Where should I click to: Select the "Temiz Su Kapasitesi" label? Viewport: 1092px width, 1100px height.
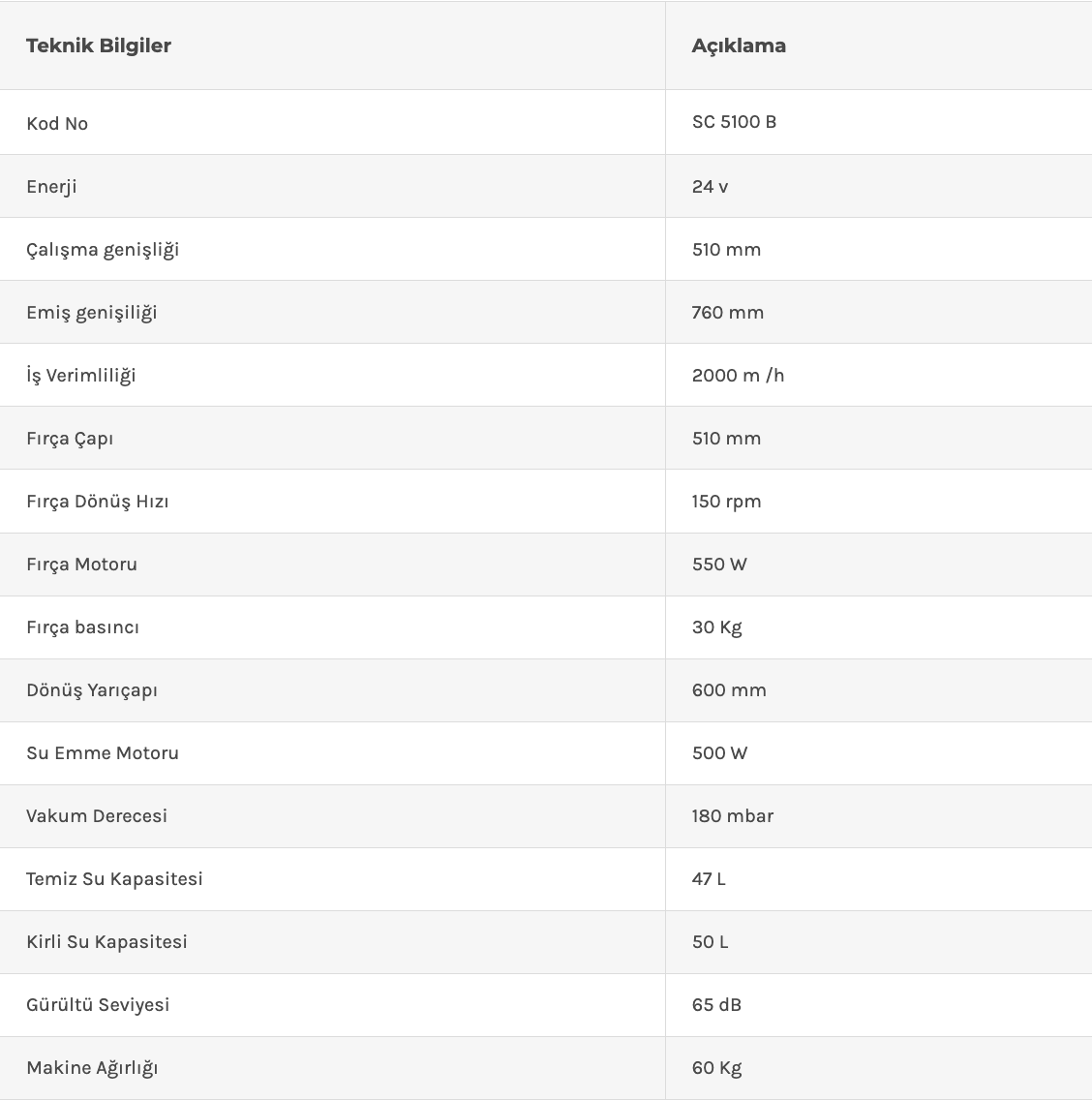(x=114, y=878)
